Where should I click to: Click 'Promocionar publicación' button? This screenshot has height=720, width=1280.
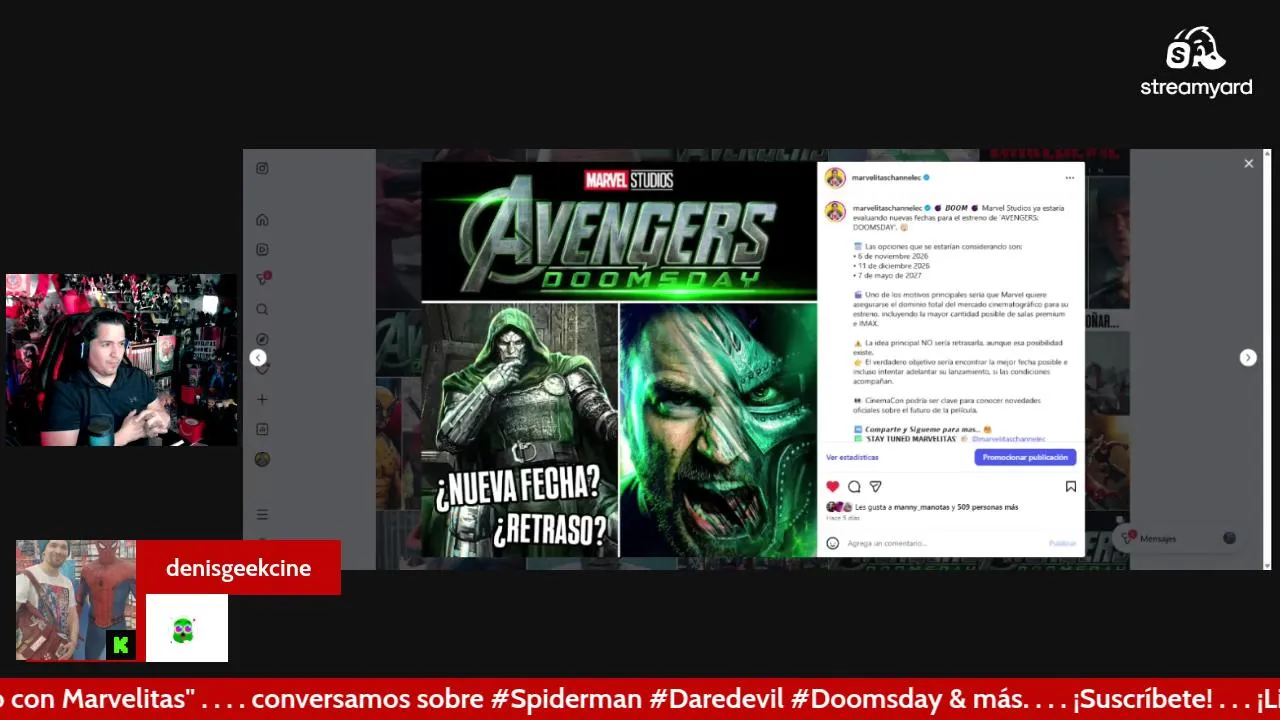pos(1025,457)
